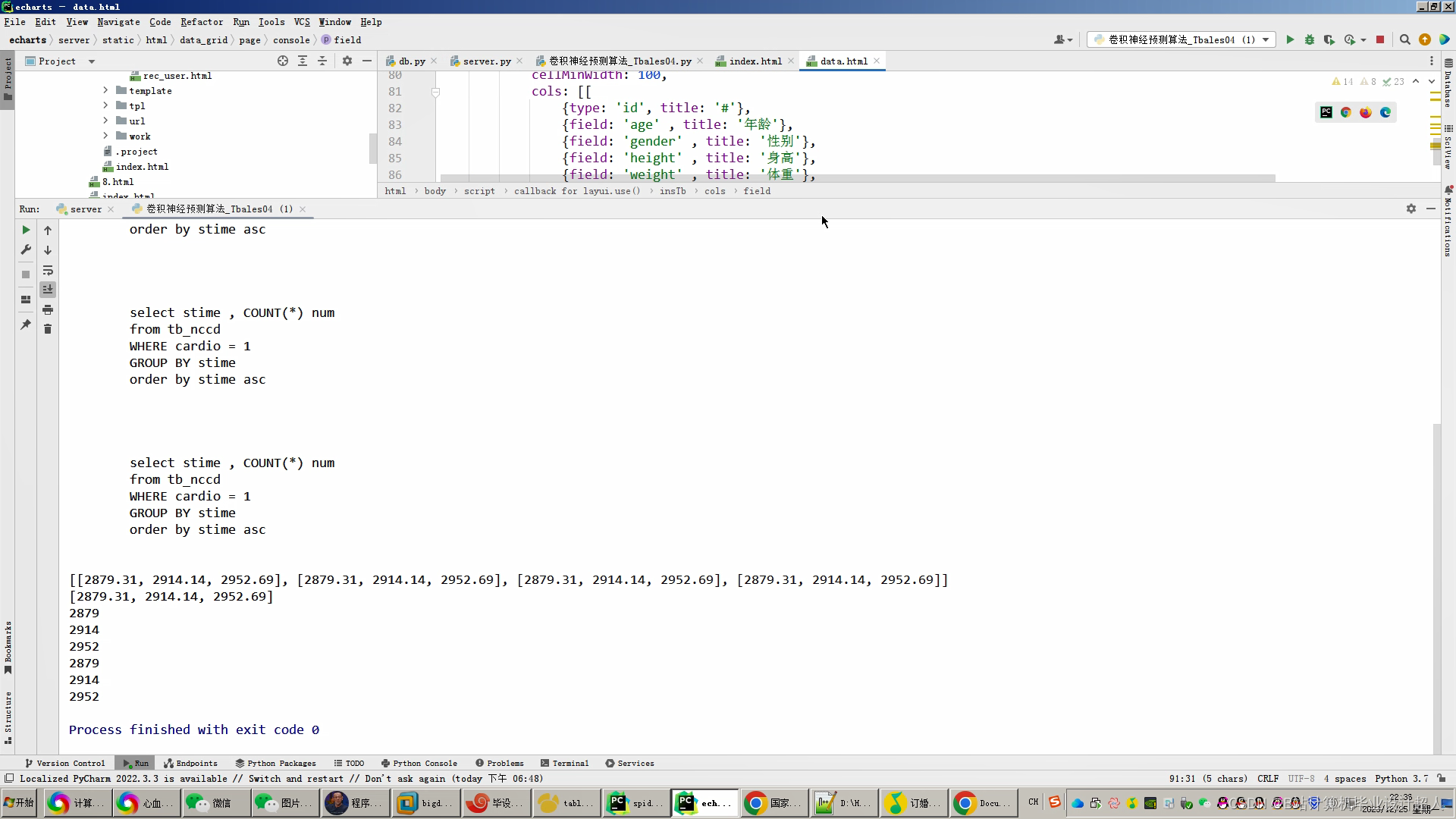
Task: Click editor horizontal scrollbar
Action: pos(857,179)
